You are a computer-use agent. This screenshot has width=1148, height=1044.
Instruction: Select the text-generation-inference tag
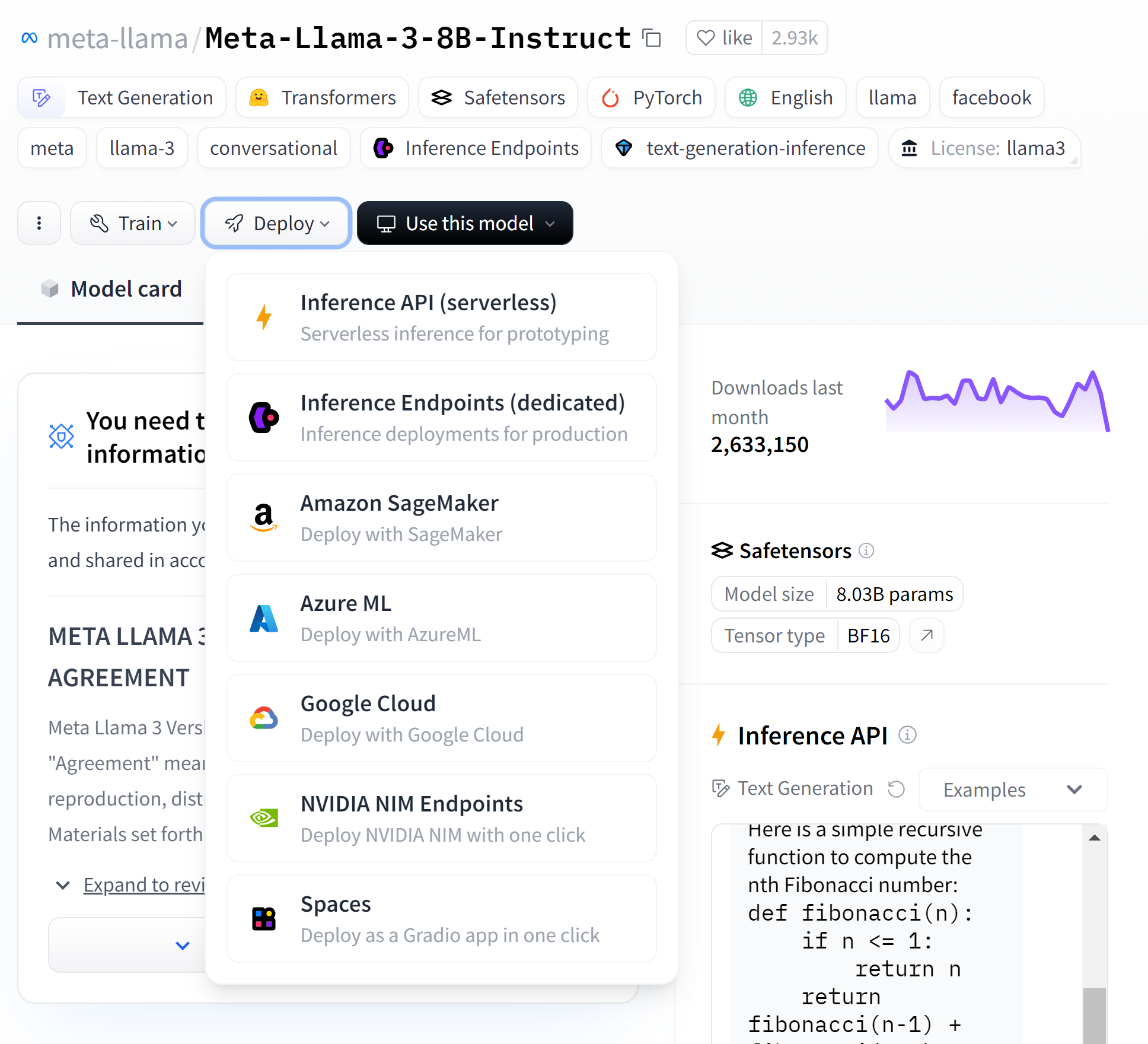pos(739,148)
